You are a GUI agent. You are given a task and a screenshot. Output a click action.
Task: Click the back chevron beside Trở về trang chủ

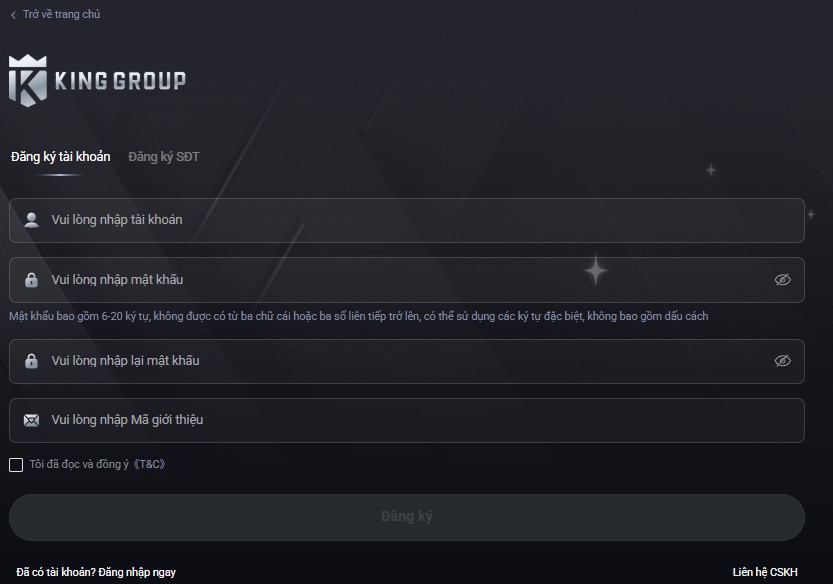13,15
